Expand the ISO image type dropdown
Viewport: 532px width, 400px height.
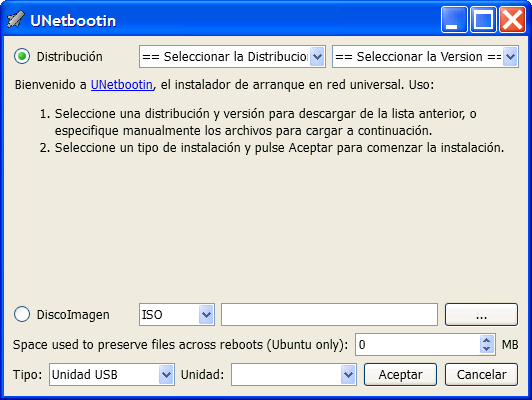[177, 315]
